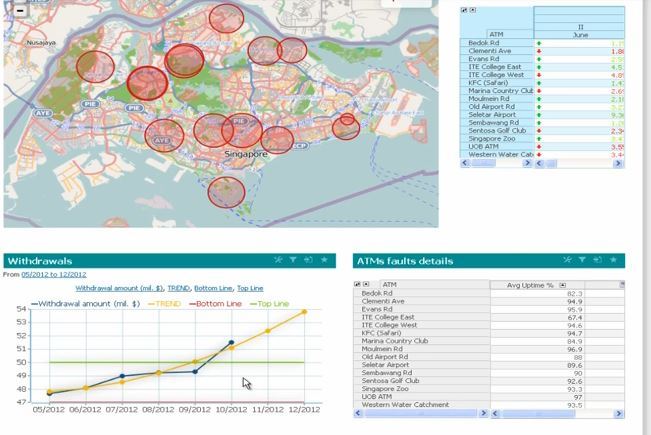Click the Withdrawal amount (mil. $) link
The image size is (651, 435).
click(x=119, y=288)
